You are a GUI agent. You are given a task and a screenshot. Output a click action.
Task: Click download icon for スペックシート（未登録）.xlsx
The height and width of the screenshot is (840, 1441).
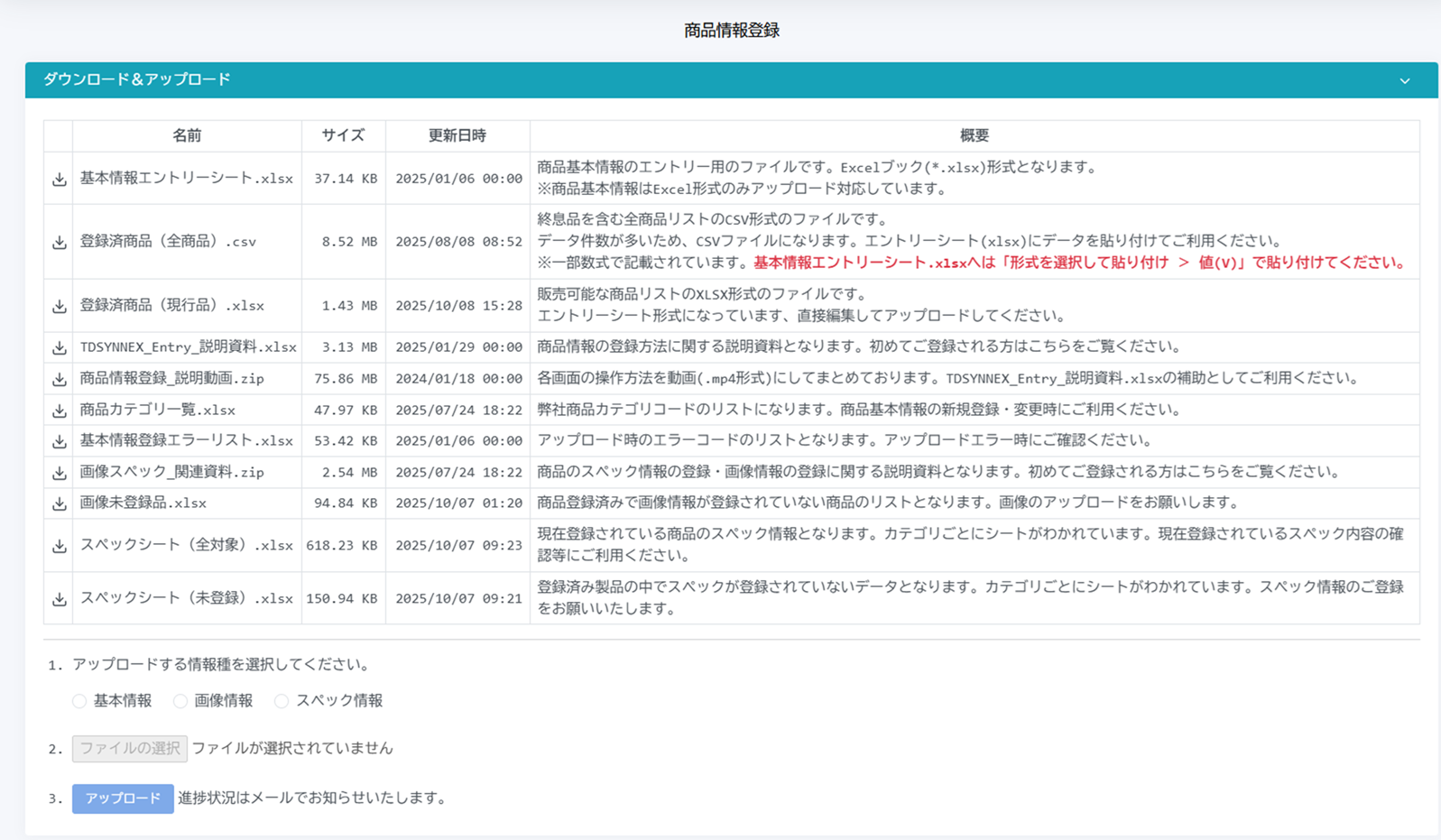point(60,600)
